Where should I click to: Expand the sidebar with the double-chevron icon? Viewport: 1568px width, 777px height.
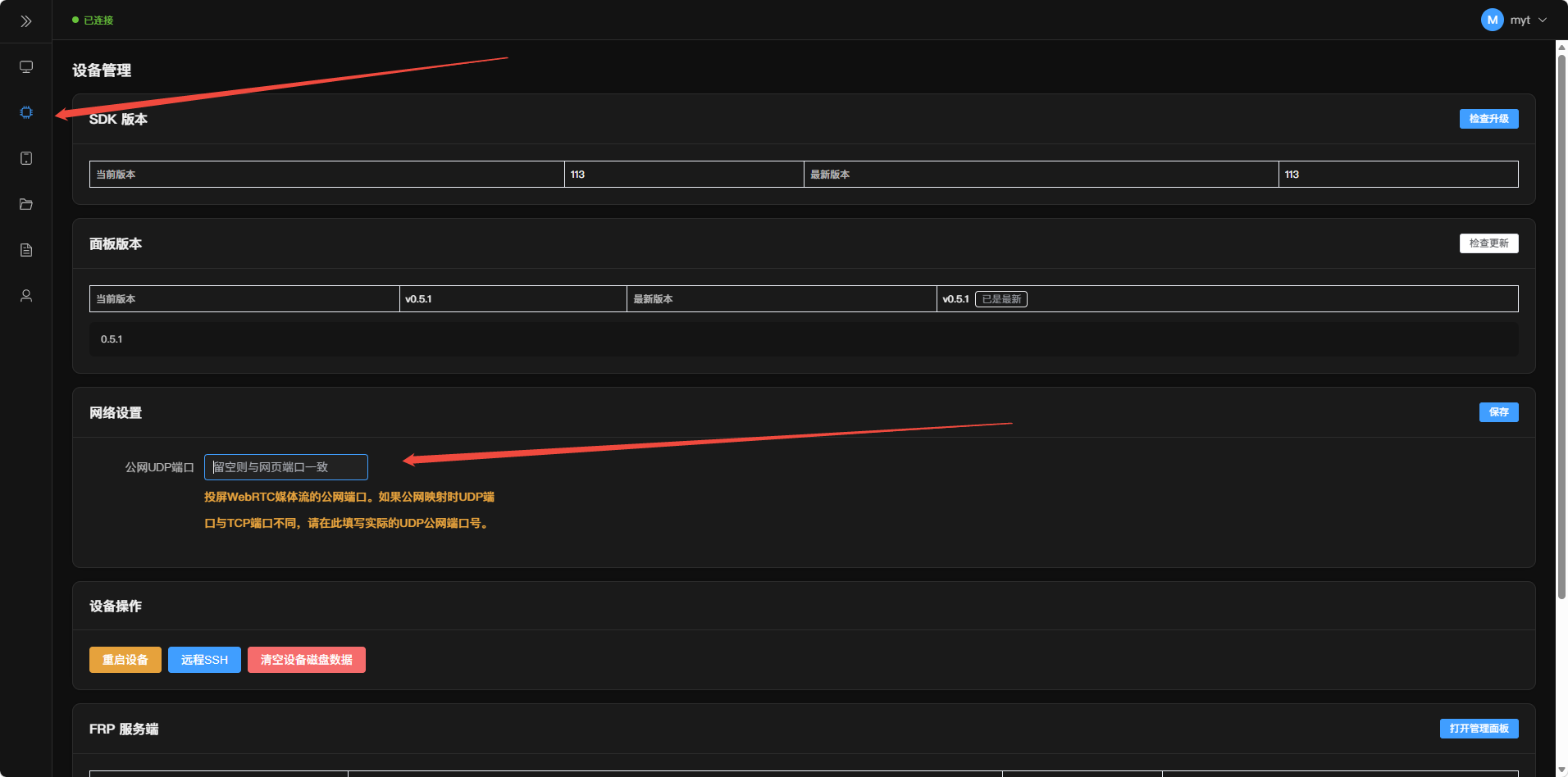(x=26, y=21)
